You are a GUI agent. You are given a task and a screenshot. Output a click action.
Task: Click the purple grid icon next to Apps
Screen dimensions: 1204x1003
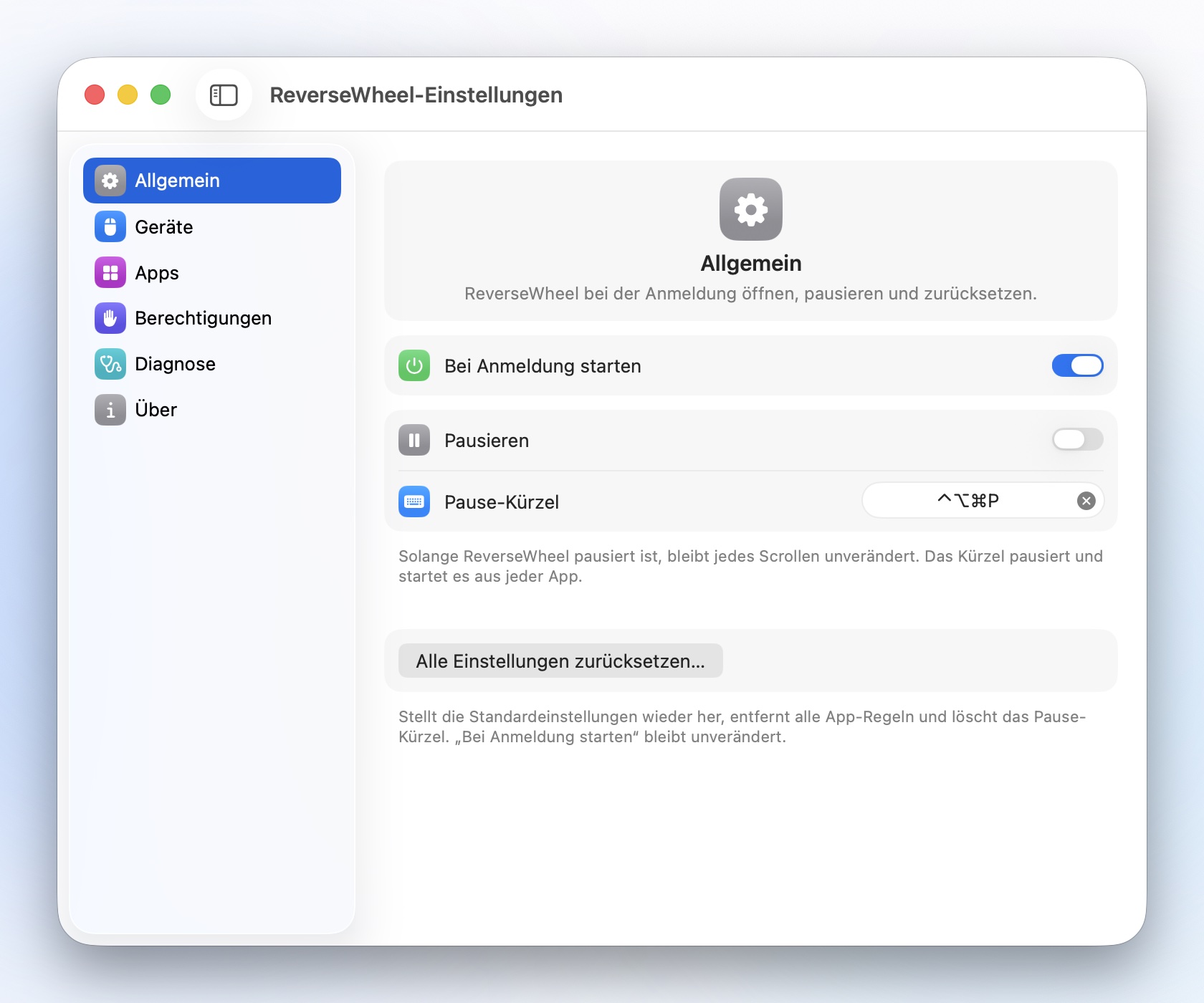110,272
